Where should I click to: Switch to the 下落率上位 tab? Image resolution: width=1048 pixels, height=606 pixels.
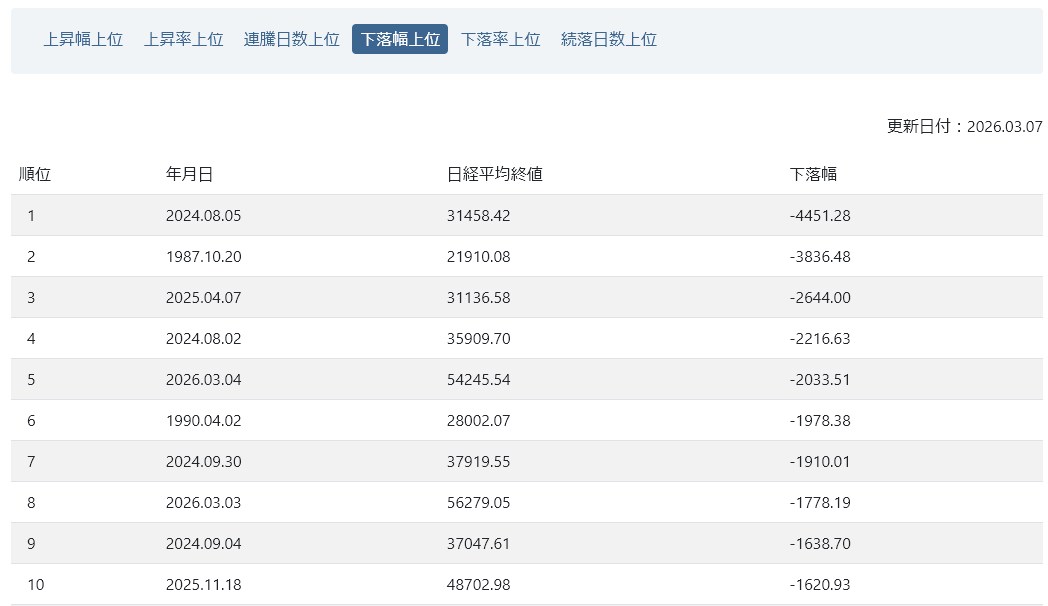(500, 39)
